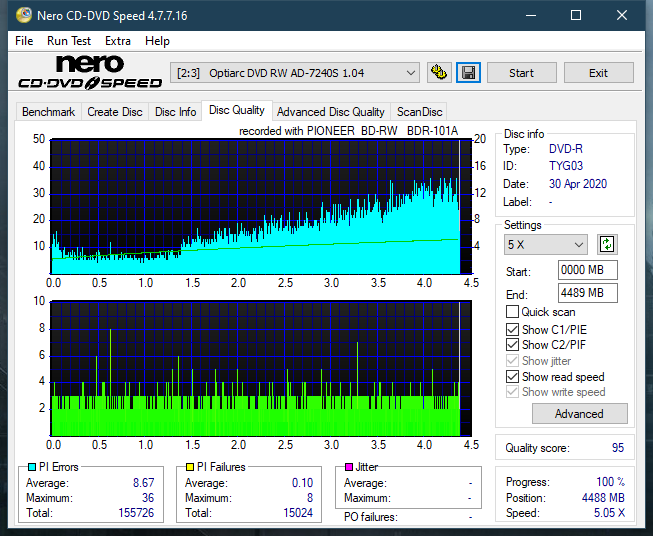Close the Nero CD-DVD Speed window
653x536 pixels.
[622, 15]
